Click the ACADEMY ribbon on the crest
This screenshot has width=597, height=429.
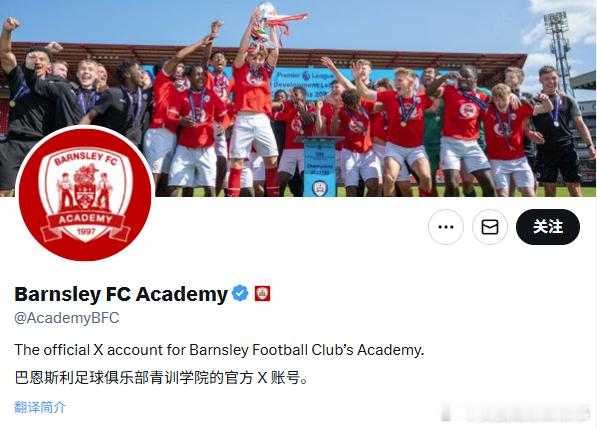click(85, 219)
